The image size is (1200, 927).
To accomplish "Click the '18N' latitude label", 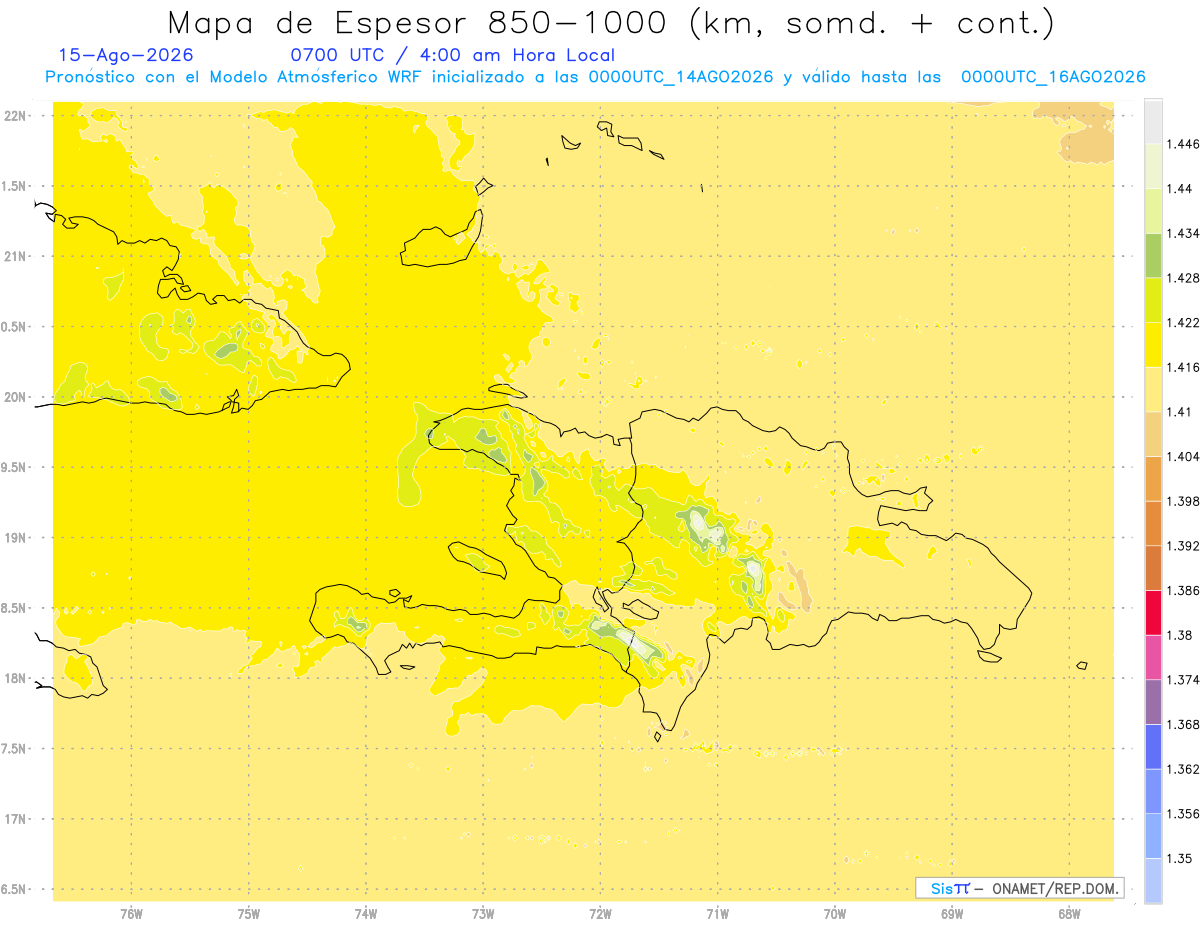I will [15, 678].
